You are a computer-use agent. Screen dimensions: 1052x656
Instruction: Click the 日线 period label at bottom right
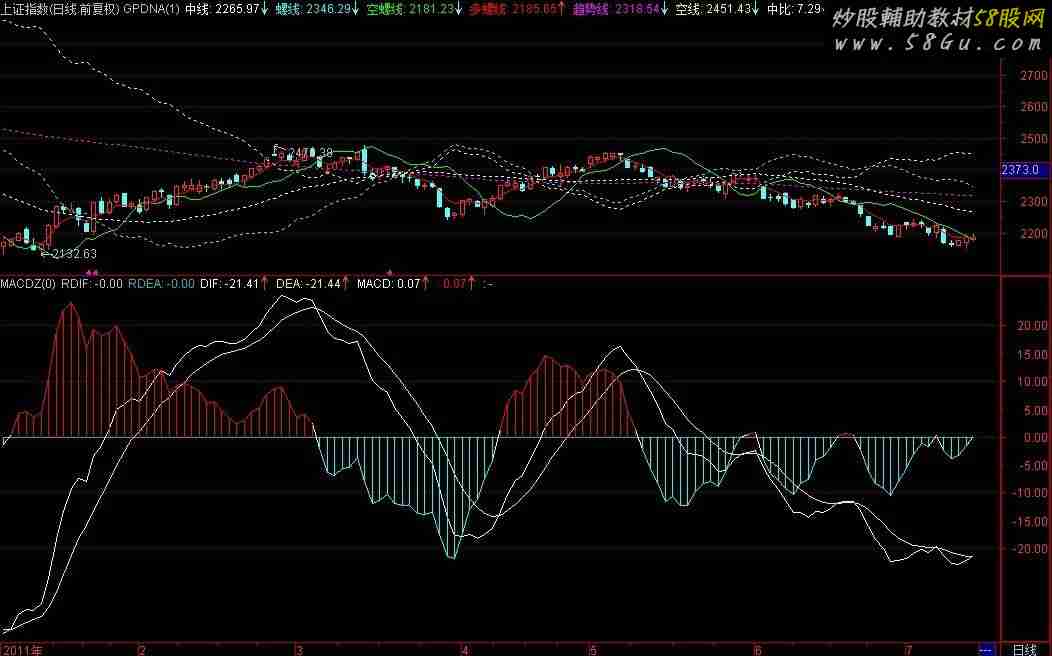click(1026, 649)
